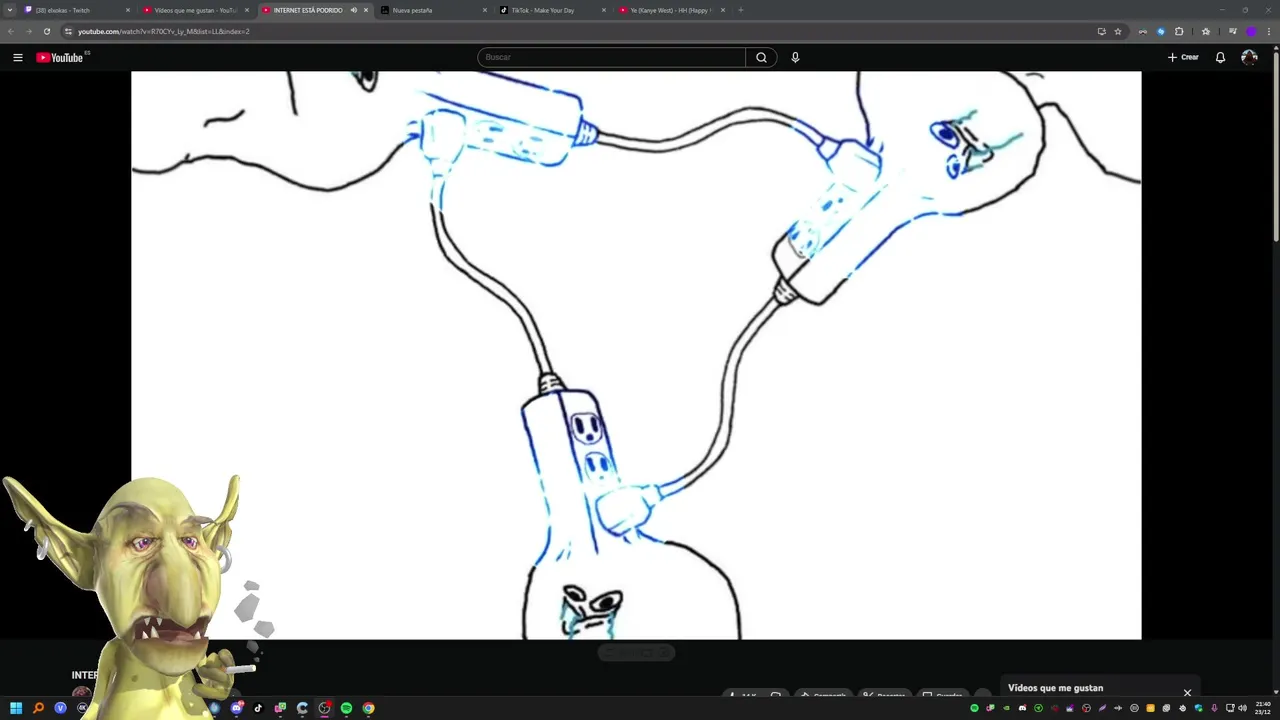This screenshot has width=1280, height=720.
Task: Click the Videos que me gustan playlist title
Action: click(1055, 688)
